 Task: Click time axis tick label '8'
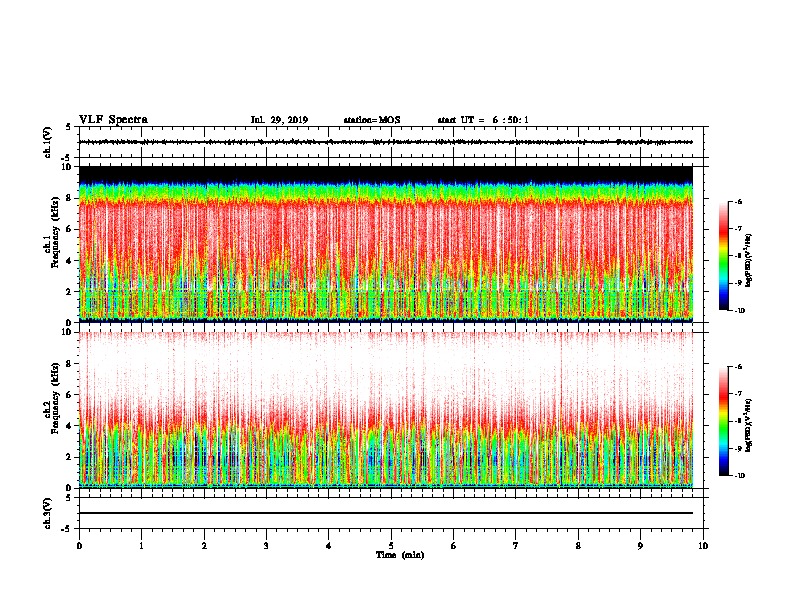click(578, 545)
